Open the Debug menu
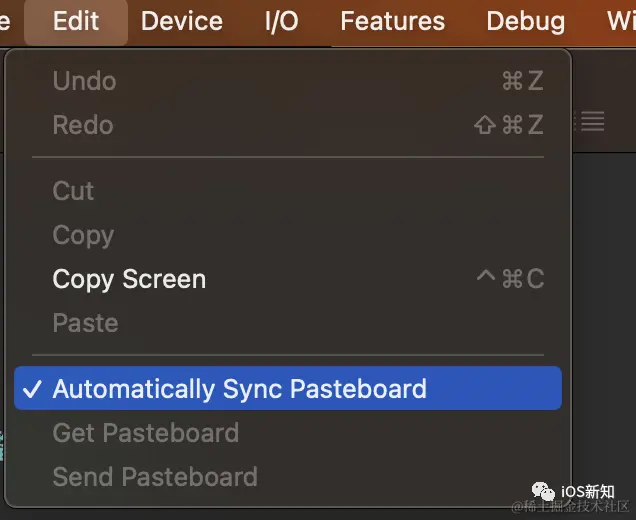 pyautogui.click(x=525, y=21)
